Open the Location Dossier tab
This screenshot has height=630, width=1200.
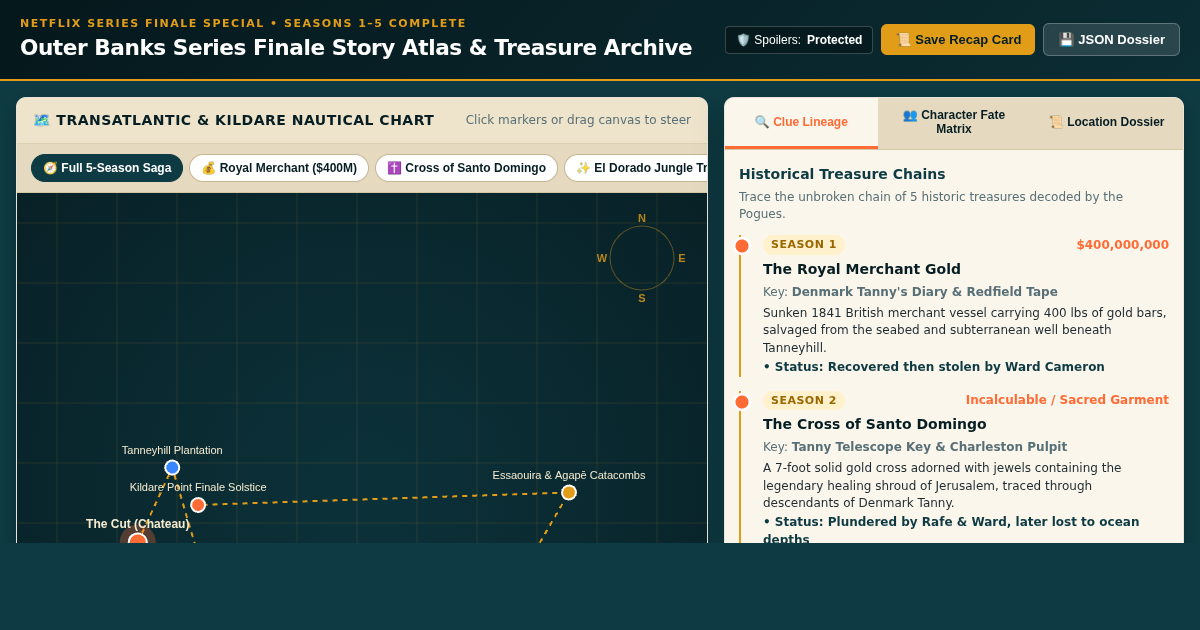(1107, 123)
